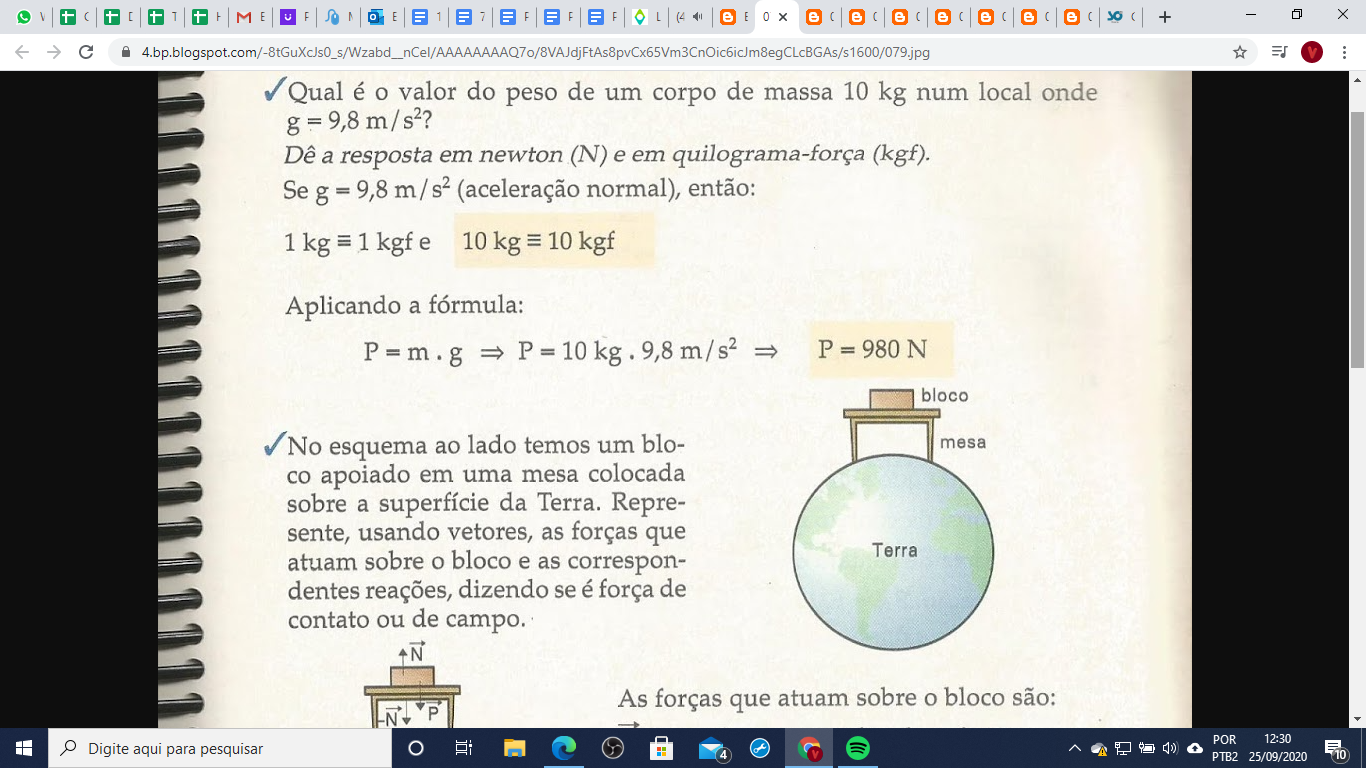Click the textbook page image to zoom

tap(675, 399)
